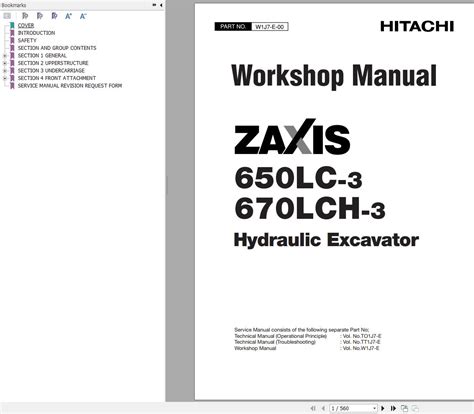Go to the first page of the document
This screenshot has height=414, width=474.
313,408
